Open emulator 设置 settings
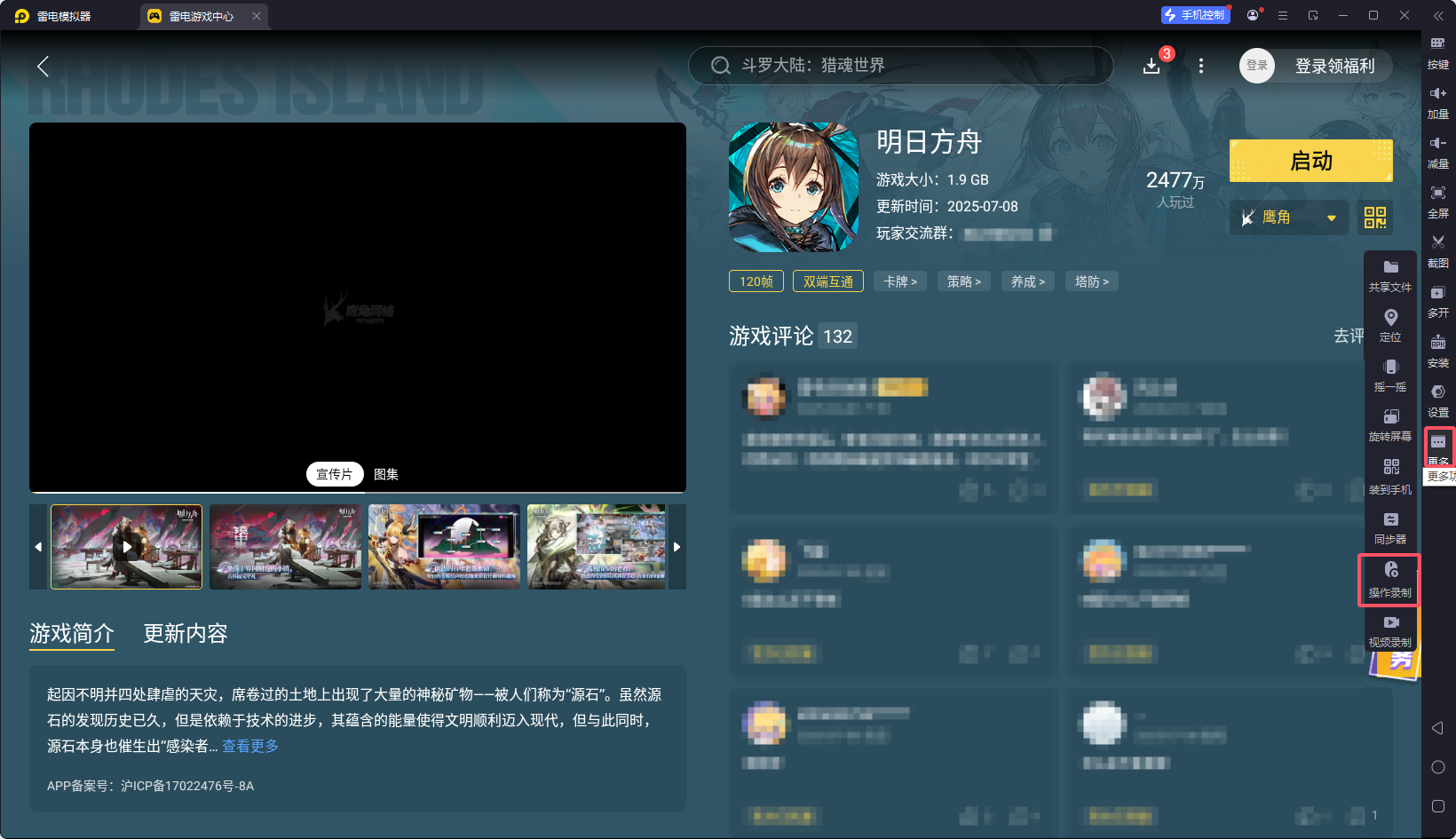Screen dimensions: 1456x839 (1437, 400)
